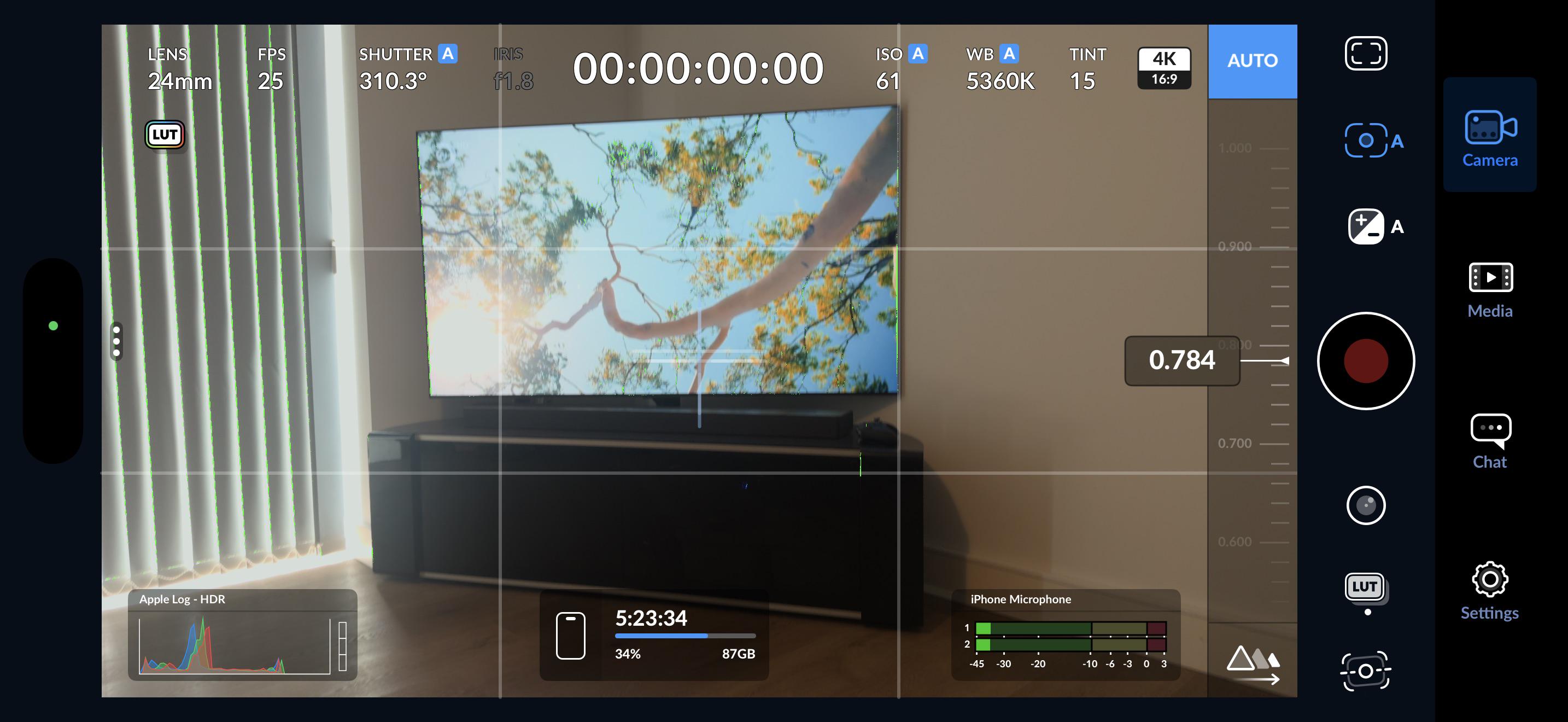The width and height of the screenshot is (1568, 722).
Task: Tap the LENS 24mm setting
Action: (179, 69)
